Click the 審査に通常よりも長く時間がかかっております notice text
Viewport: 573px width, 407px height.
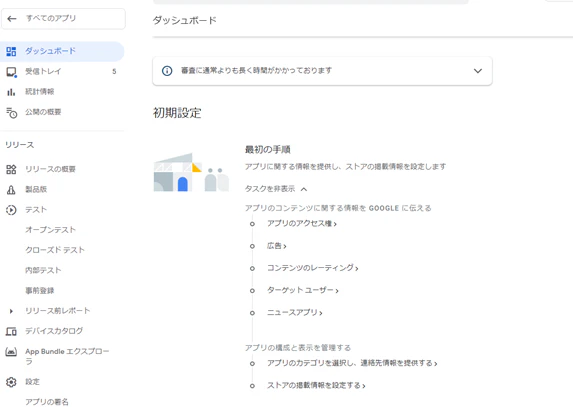point(256,71)
